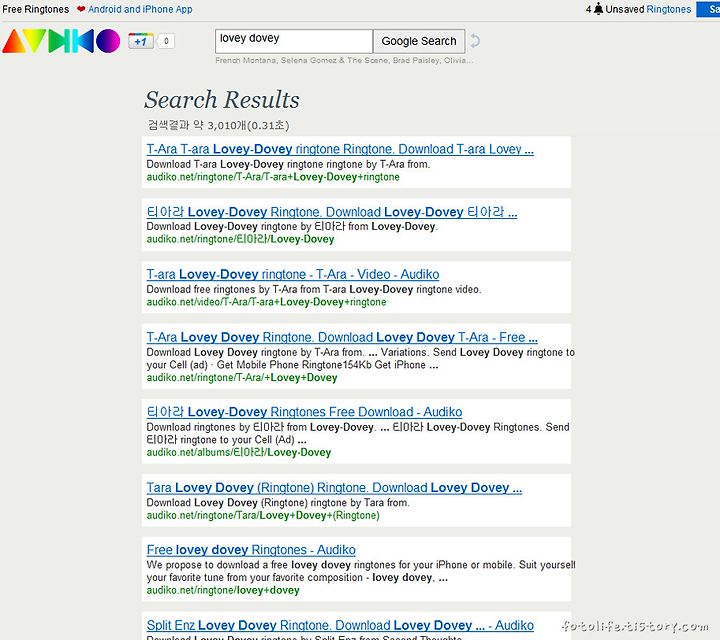Image resolution: width=720 pixels, height=640 pixels.
Task: Click URL audiko.net/ringtone/T-Ara/+Lovey+Dovey
Action: [x=242, y=378]
